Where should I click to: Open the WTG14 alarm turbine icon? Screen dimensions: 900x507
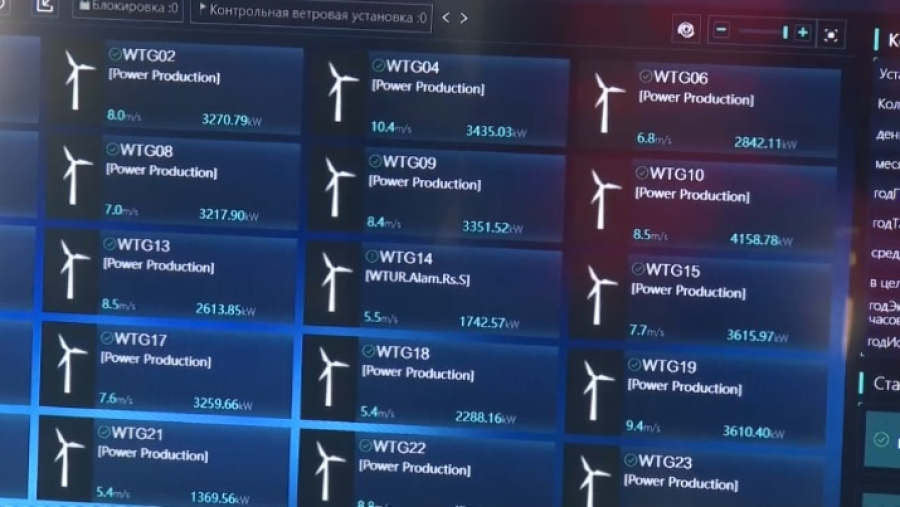coord(333,283)
